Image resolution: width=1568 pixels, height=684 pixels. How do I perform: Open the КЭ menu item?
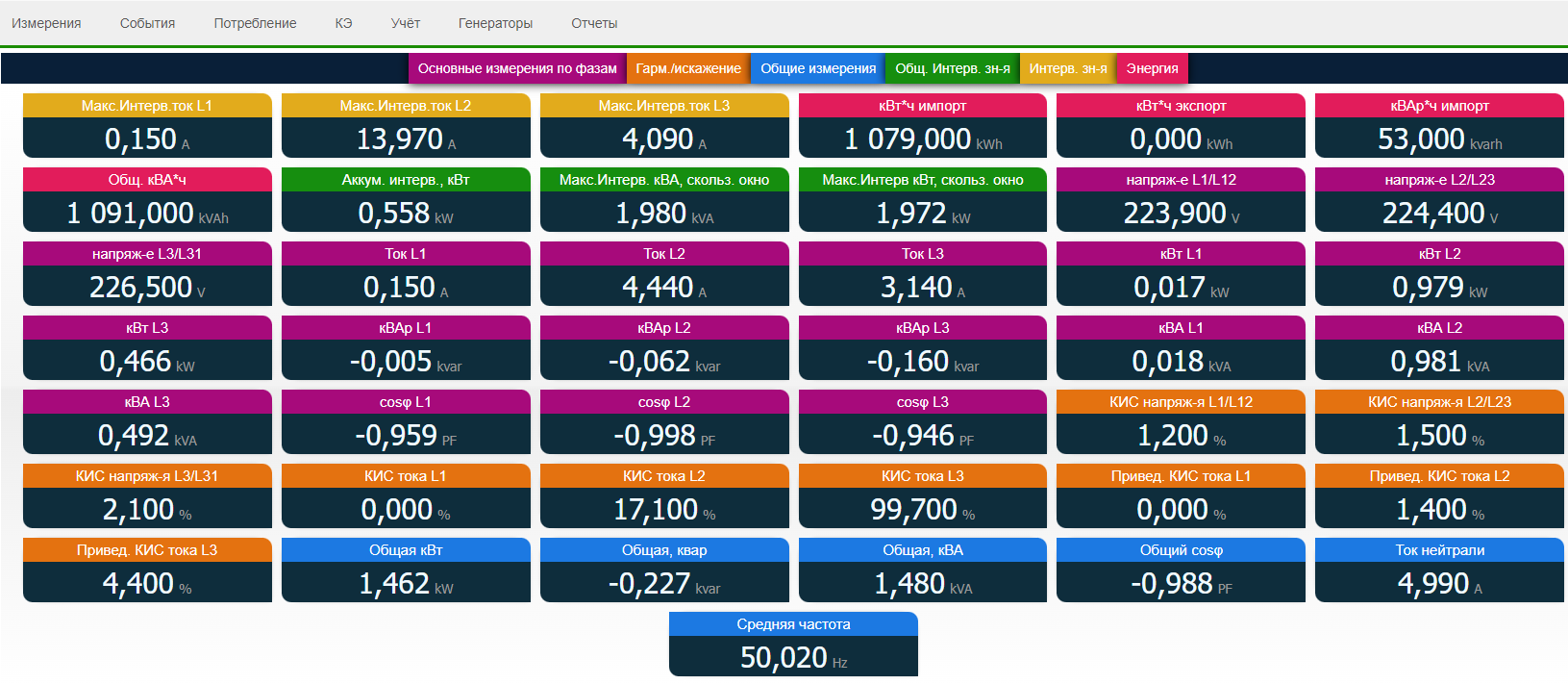[x=343, y=23]
